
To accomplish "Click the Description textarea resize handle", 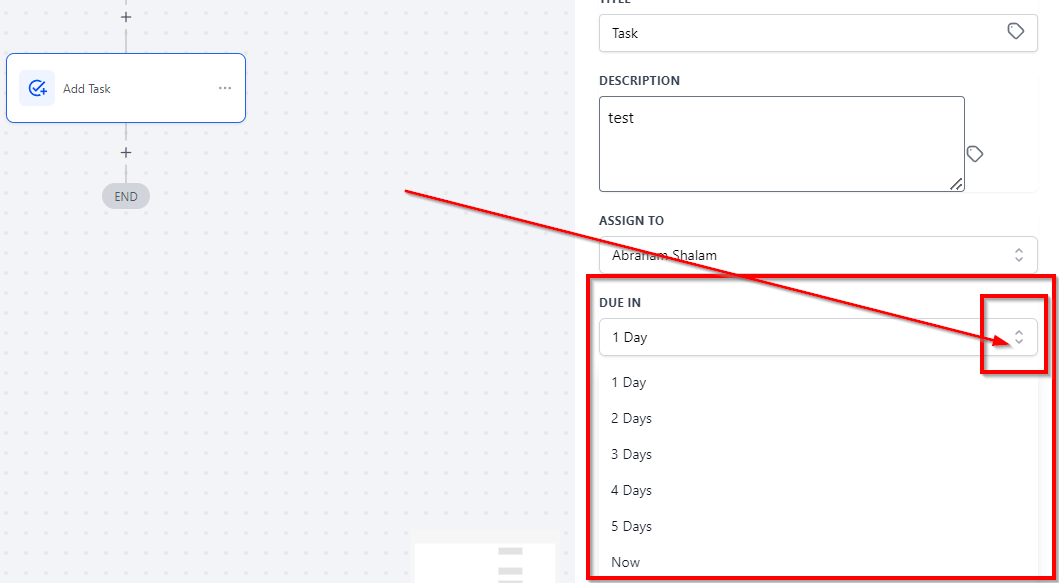I will (x=957, y=184).
